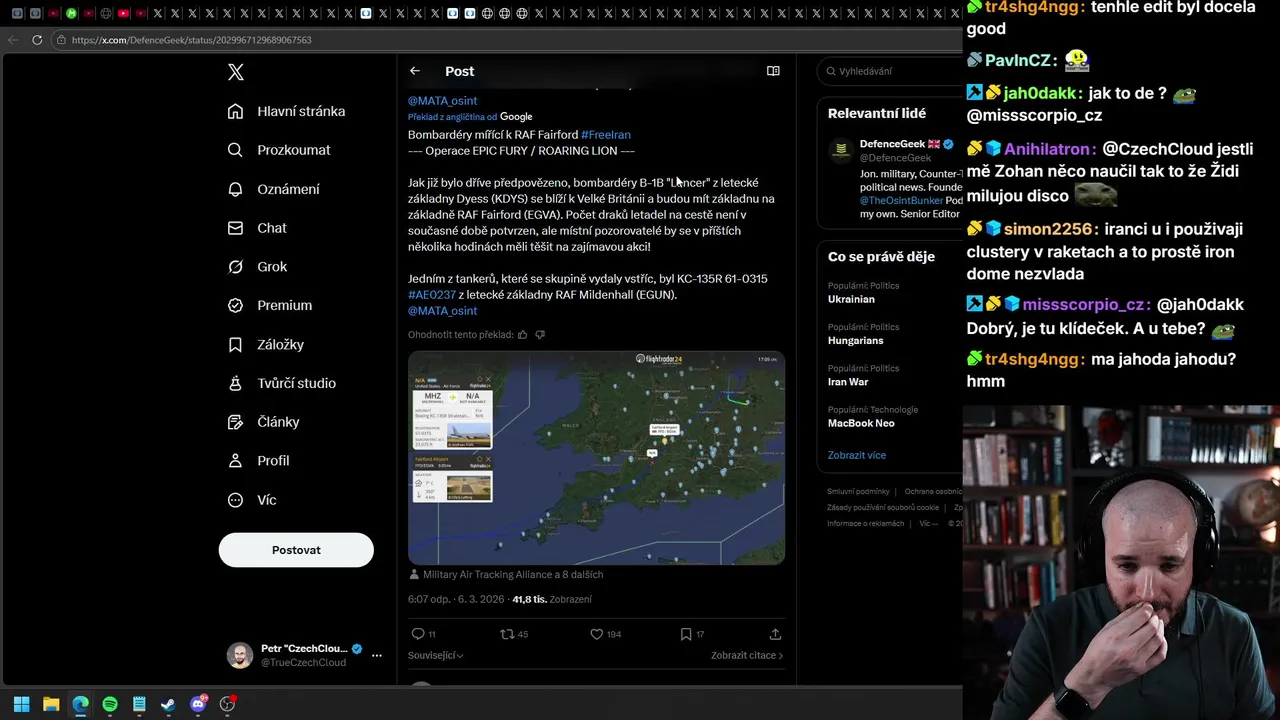The height and width of the screenshot is (720, 1280).
Task: Switch to the green M browser tab
Action: pyautogui.click(x=71, y=13)
